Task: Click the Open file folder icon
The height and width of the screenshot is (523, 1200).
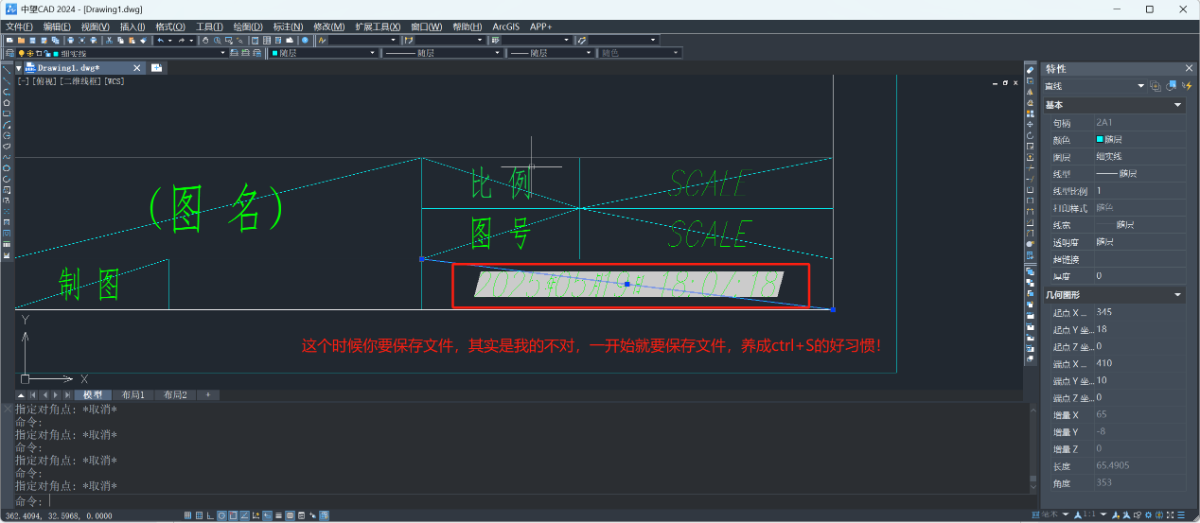Action: click(x=20, y=40)
